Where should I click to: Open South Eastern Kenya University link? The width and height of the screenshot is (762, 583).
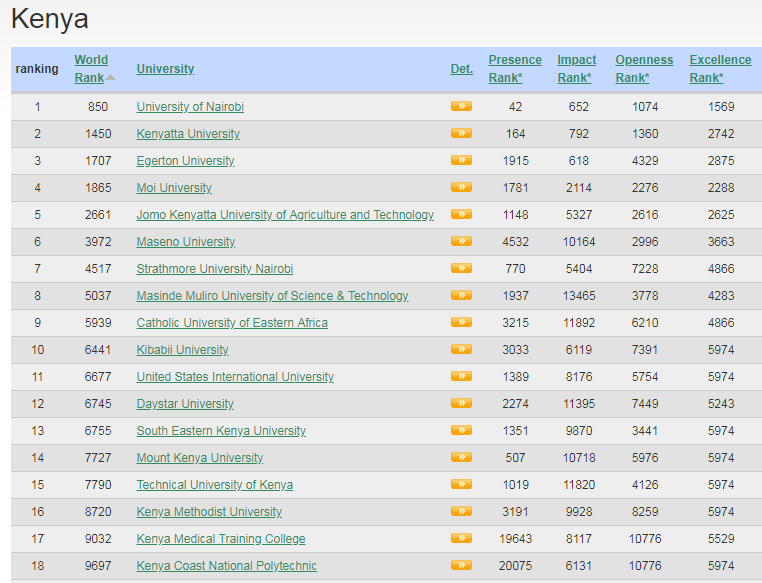[x=221, y=431]
